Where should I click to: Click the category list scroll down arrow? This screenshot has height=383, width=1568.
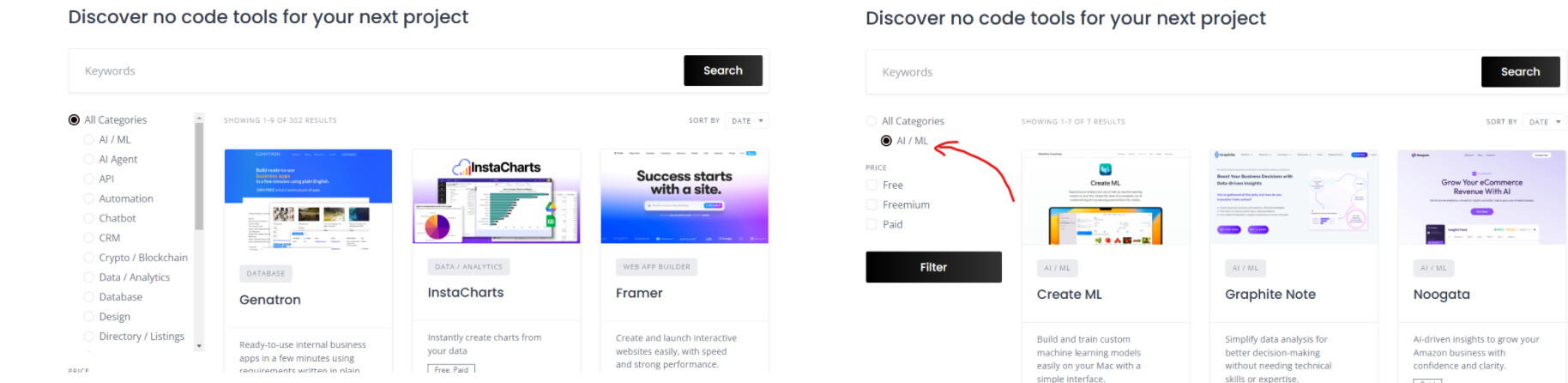point(199,346)
